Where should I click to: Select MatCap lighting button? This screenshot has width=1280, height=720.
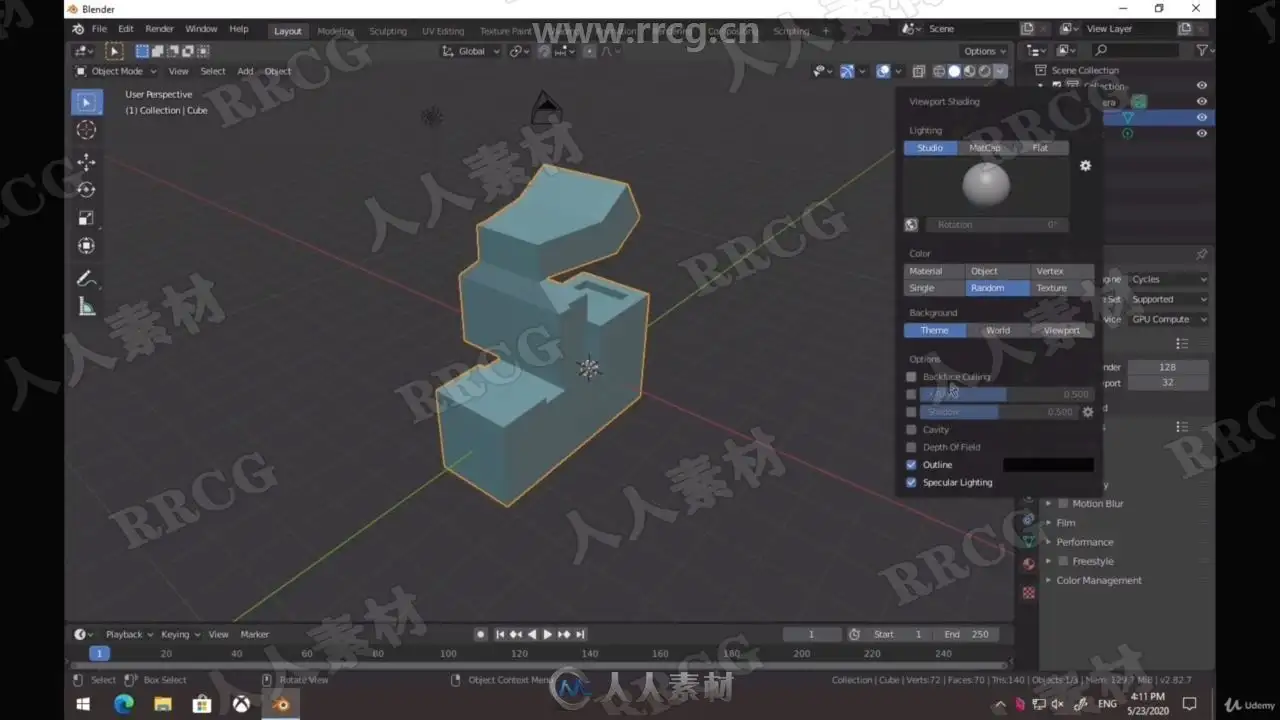[x=985, y=148]
